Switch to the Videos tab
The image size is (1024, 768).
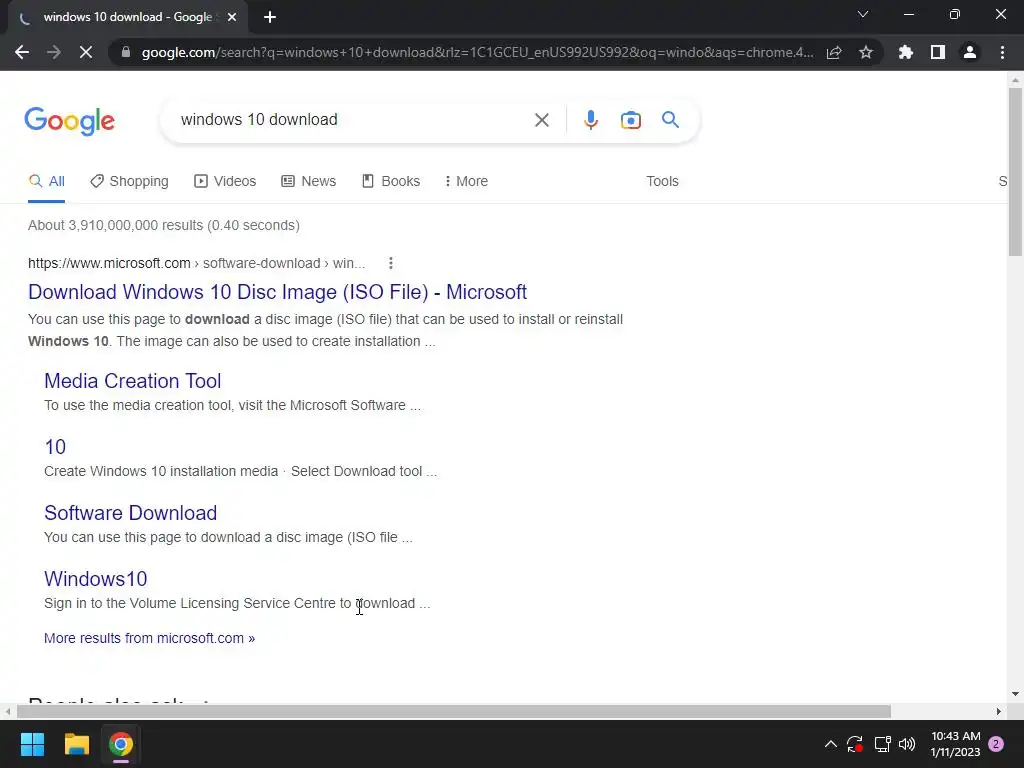tap(225, 182)
